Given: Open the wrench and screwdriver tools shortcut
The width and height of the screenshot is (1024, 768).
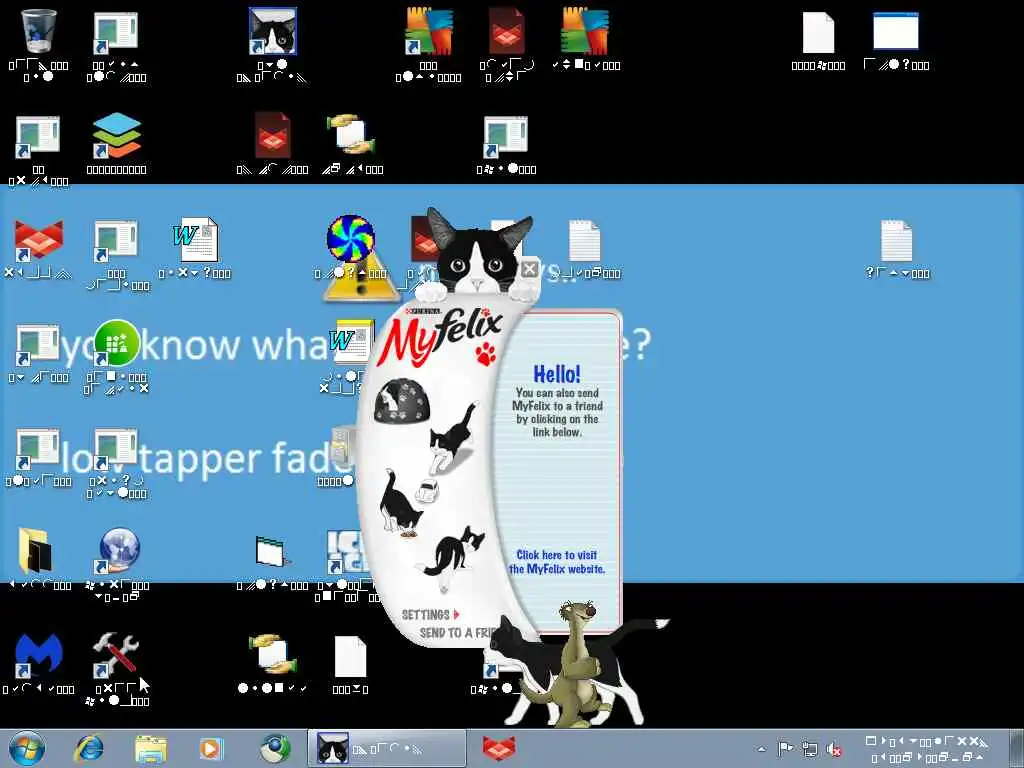Looking at the screenshot, I should pyautogui.click(x=115, y=654).
